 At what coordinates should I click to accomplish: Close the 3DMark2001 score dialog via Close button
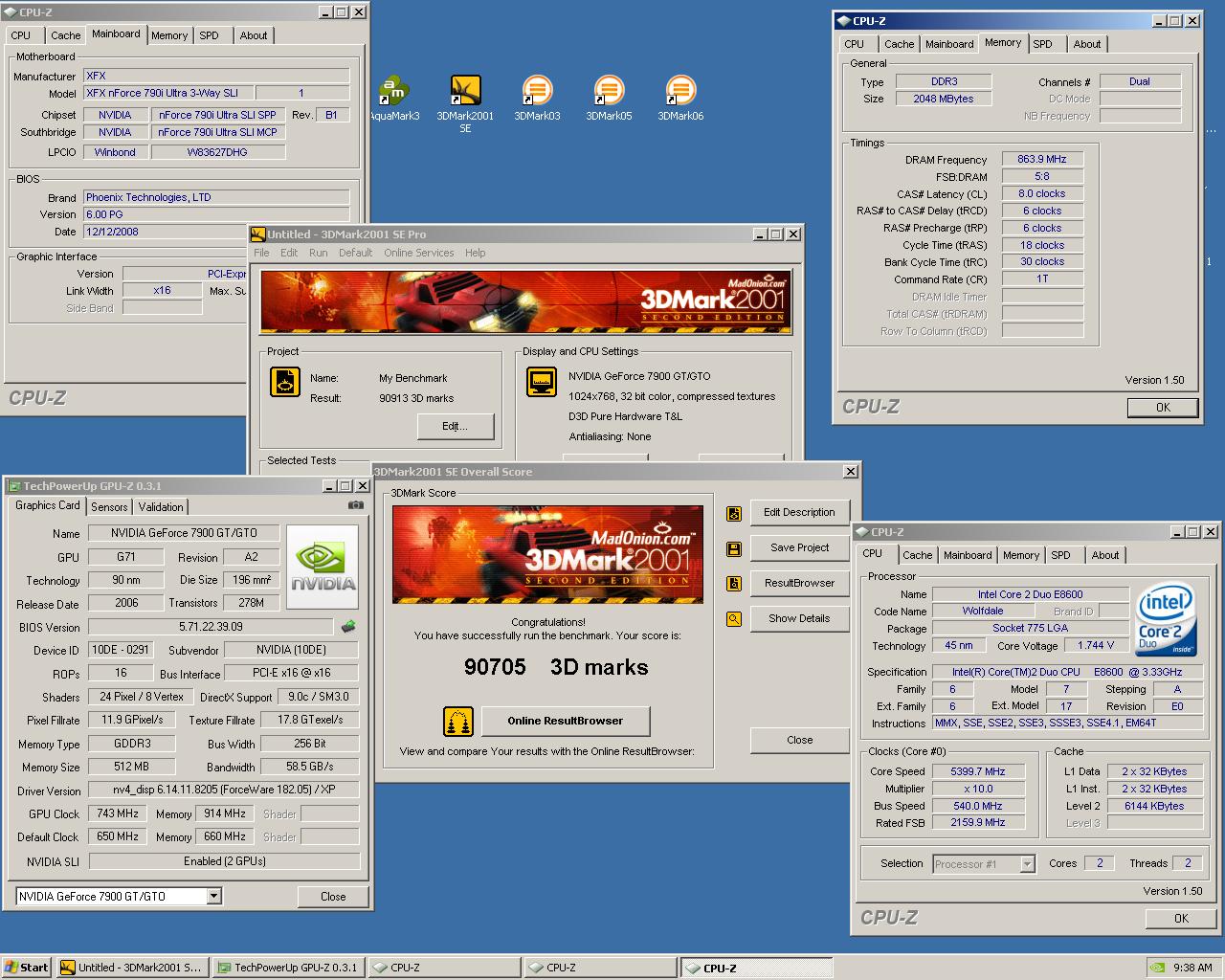[799, 740]
